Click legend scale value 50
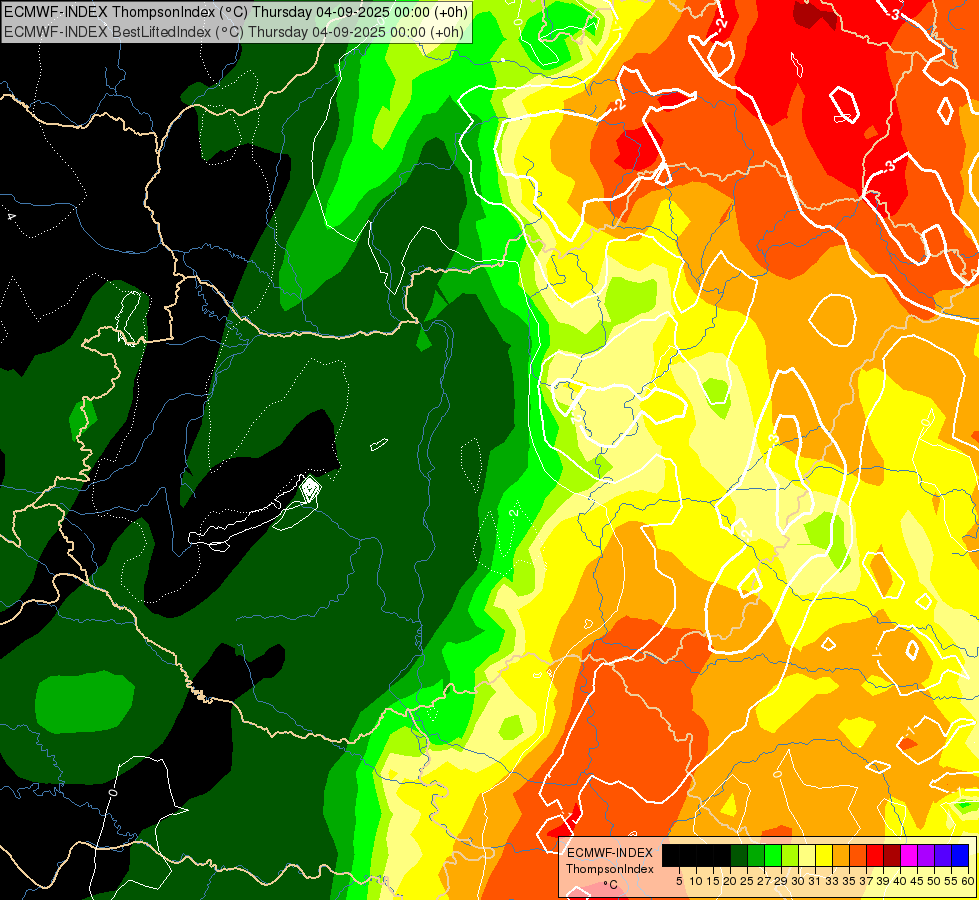979x900 pixels. 935,881
